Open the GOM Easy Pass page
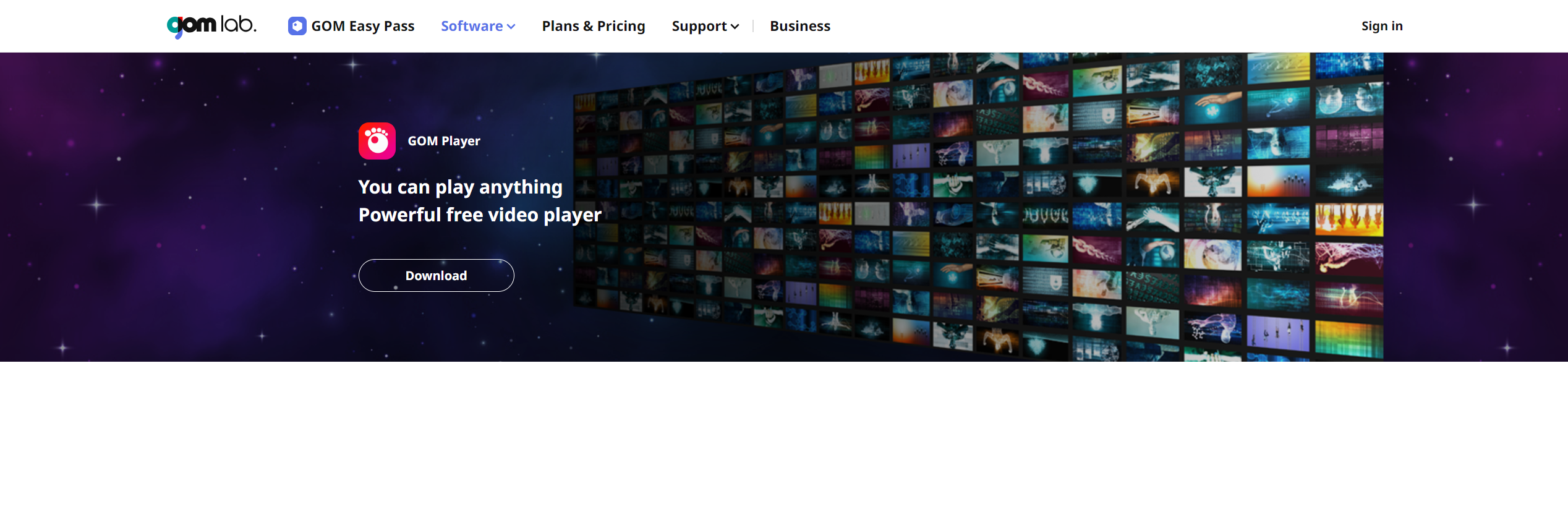The height and width of the screenshot is (520, 1568). coord(362,26)
